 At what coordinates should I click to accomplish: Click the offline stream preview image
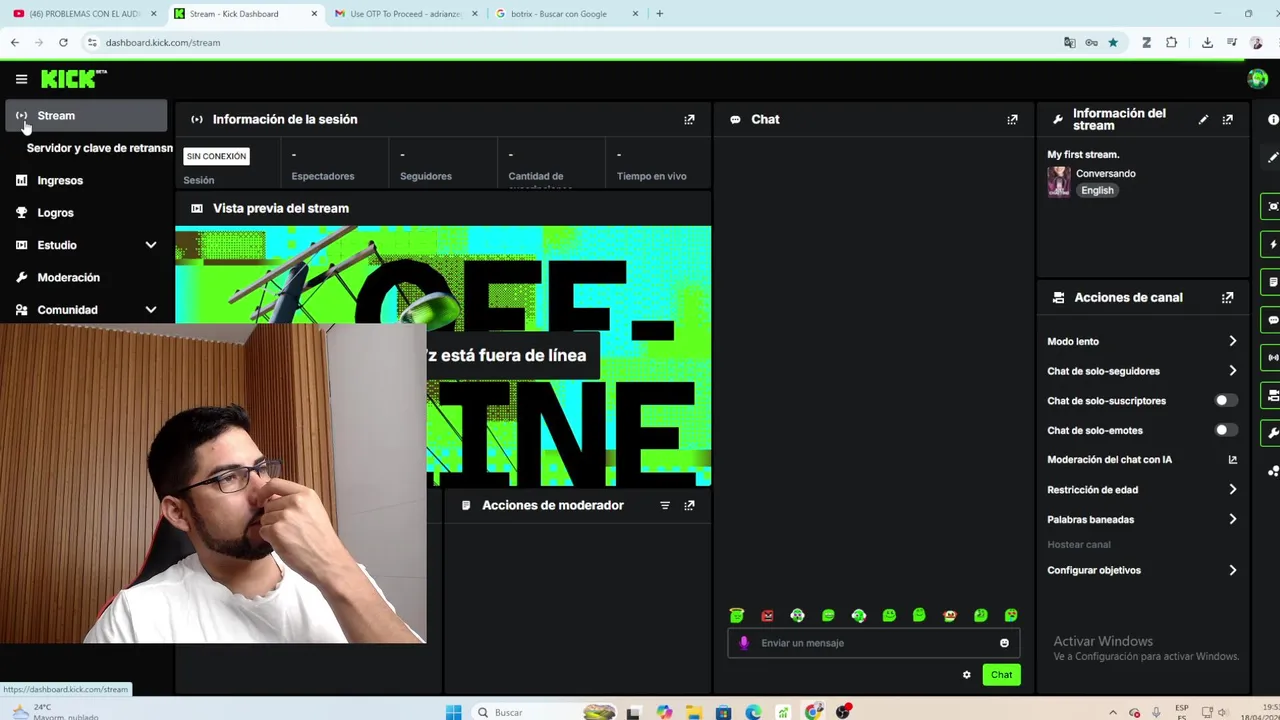tap(443, 356)
